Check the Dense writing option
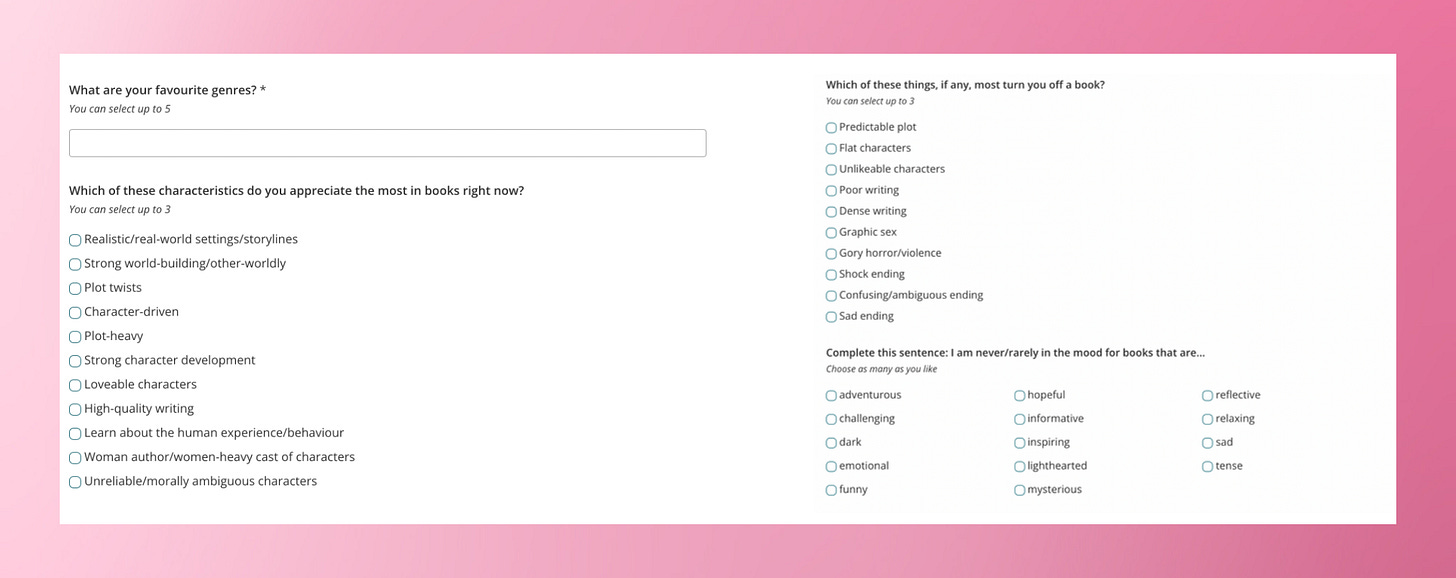1456x578 pixels. (831, 212)
